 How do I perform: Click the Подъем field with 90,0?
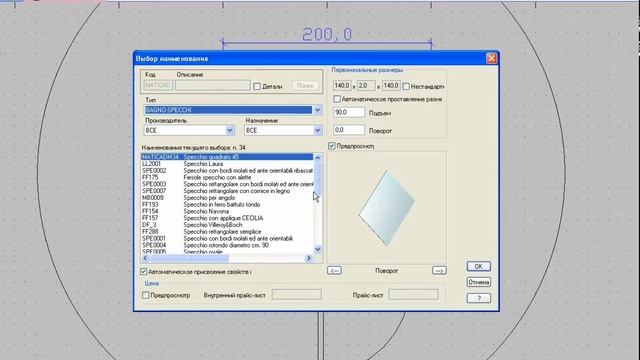pos(349,112)
